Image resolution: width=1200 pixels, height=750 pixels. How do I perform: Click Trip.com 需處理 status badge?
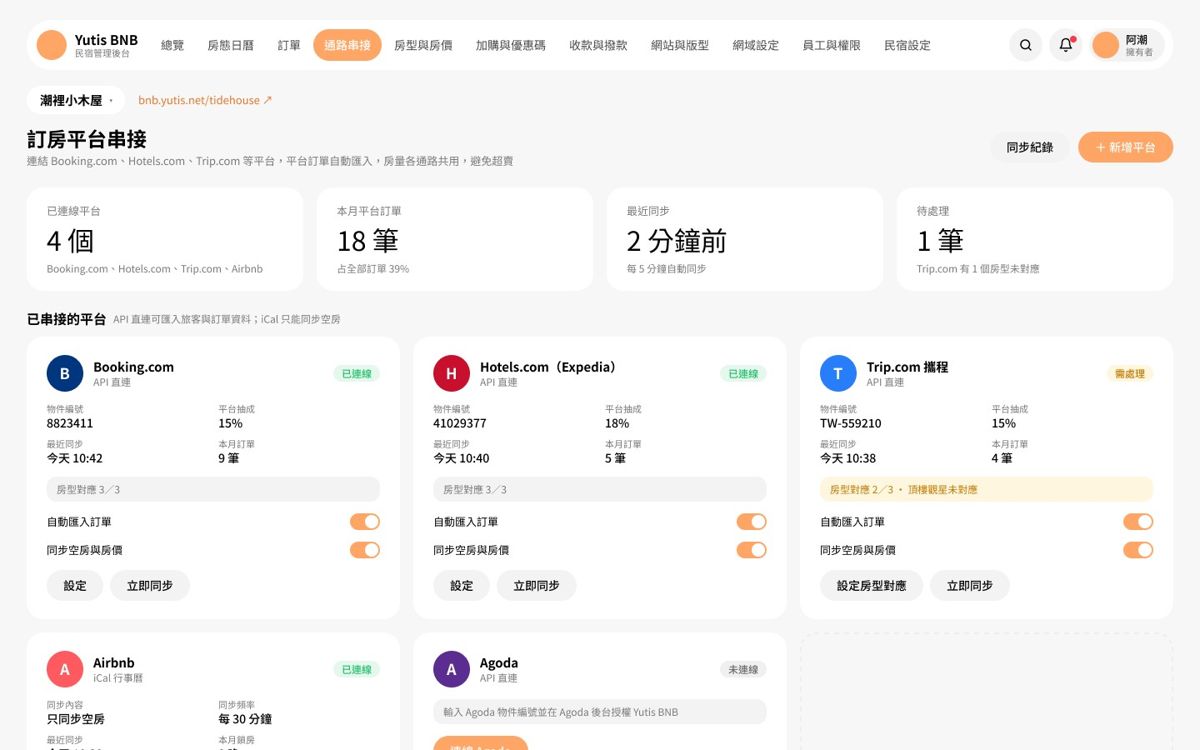pyautogui.click(x=1130, y=373)
